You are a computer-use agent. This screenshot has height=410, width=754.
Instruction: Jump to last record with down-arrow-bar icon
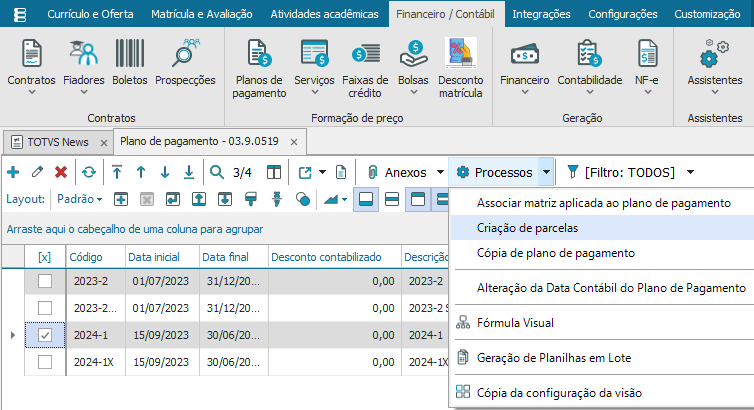pos(188,172)
